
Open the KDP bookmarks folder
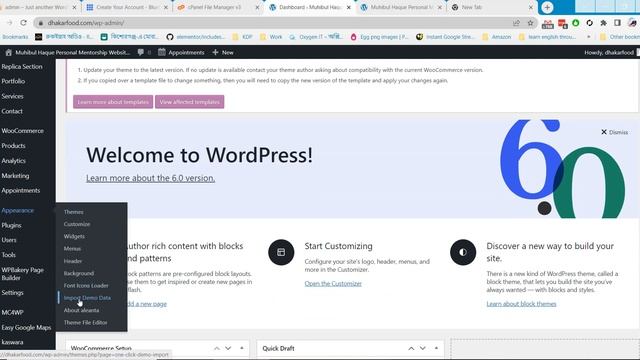242,37
